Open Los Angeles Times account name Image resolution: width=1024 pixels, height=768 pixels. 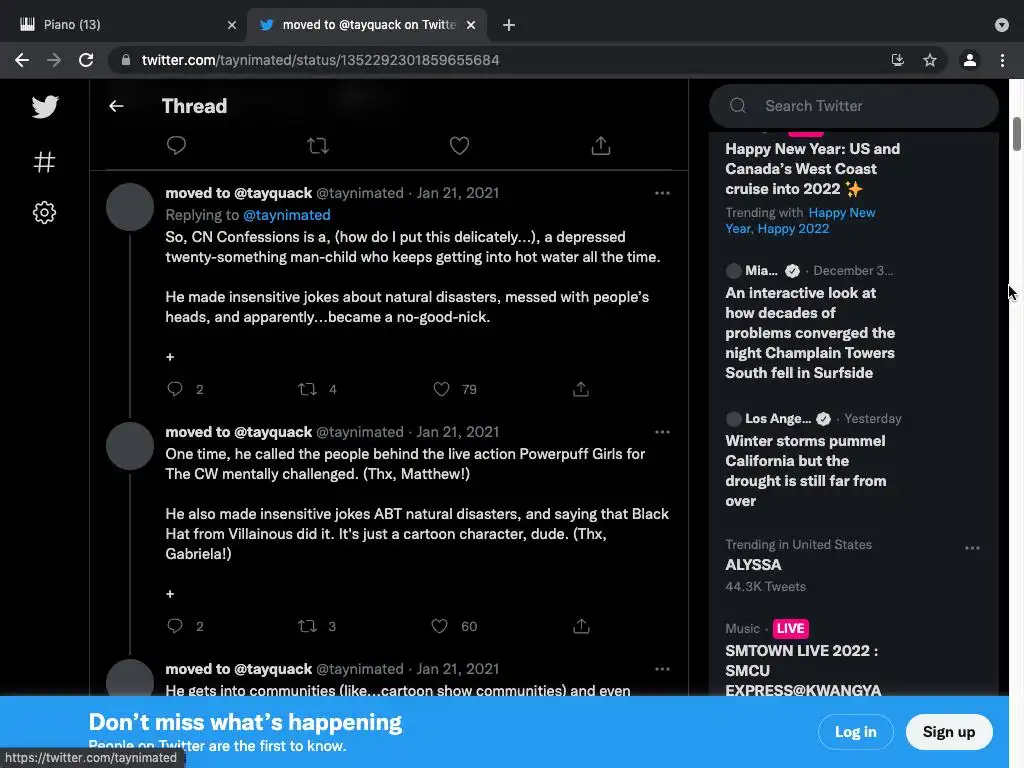click(x=778, y=419)
